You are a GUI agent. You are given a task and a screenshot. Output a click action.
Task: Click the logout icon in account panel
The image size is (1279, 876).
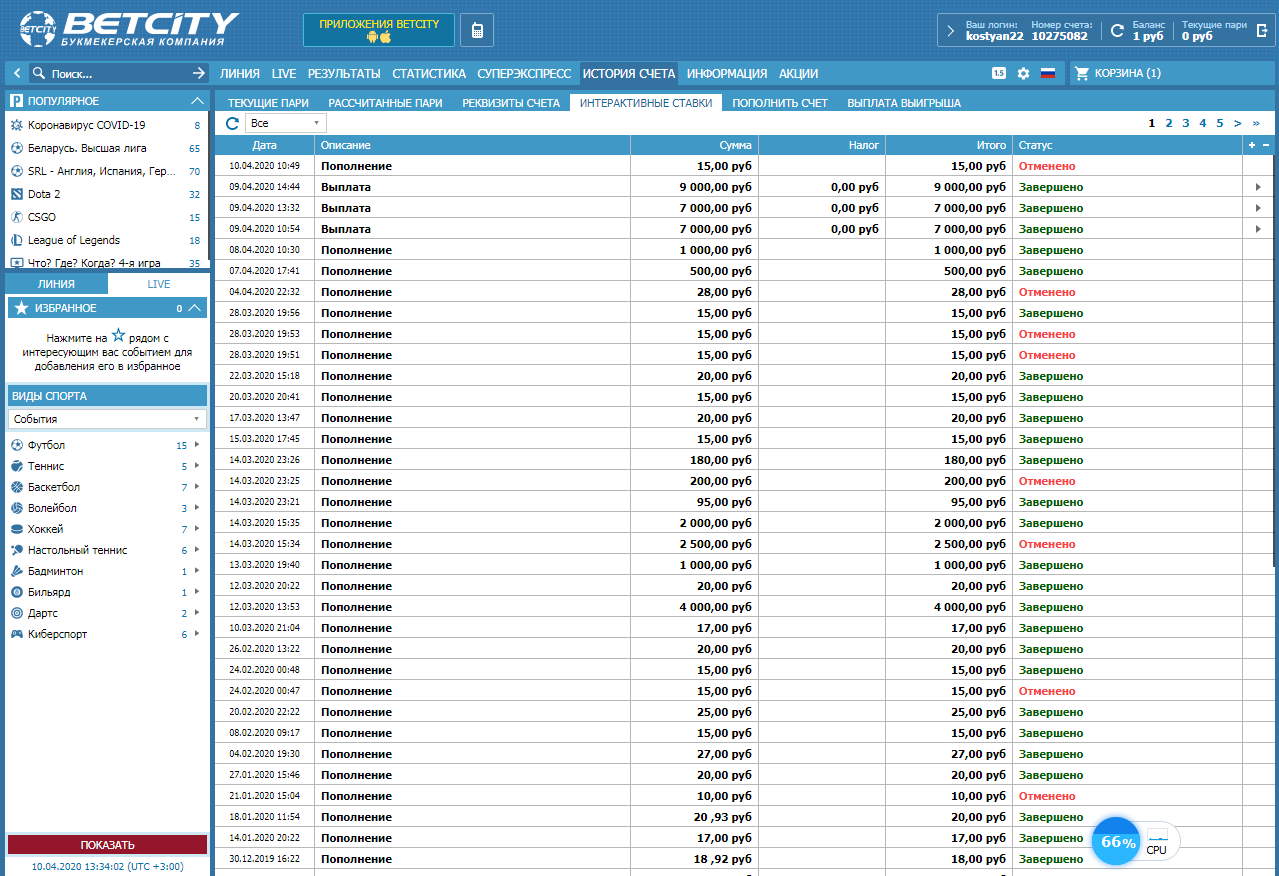tap(1262, 30)
